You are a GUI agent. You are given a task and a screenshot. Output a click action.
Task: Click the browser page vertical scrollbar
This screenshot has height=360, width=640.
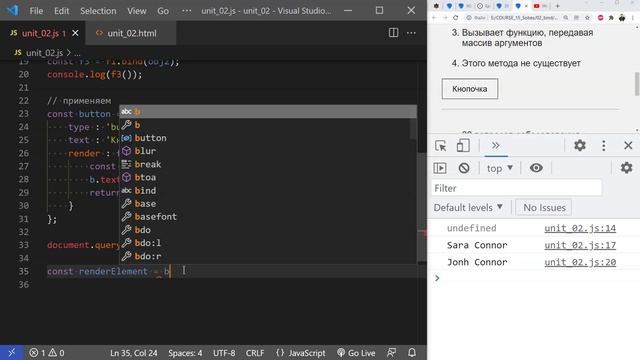tap(637, 84)
